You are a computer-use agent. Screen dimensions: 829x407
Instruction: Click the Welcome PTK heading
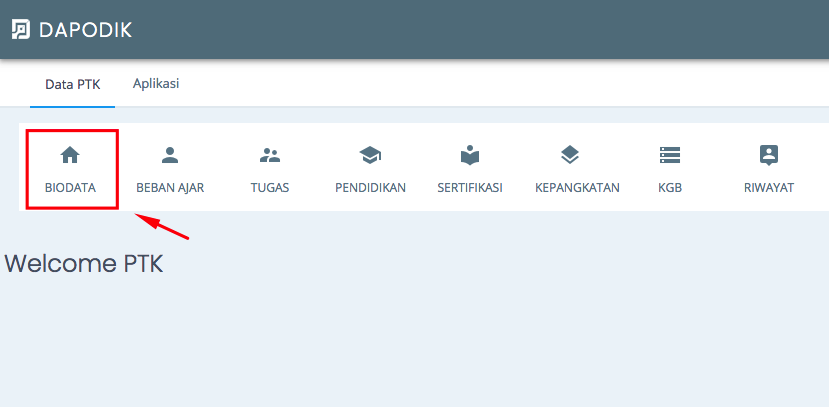84,263
